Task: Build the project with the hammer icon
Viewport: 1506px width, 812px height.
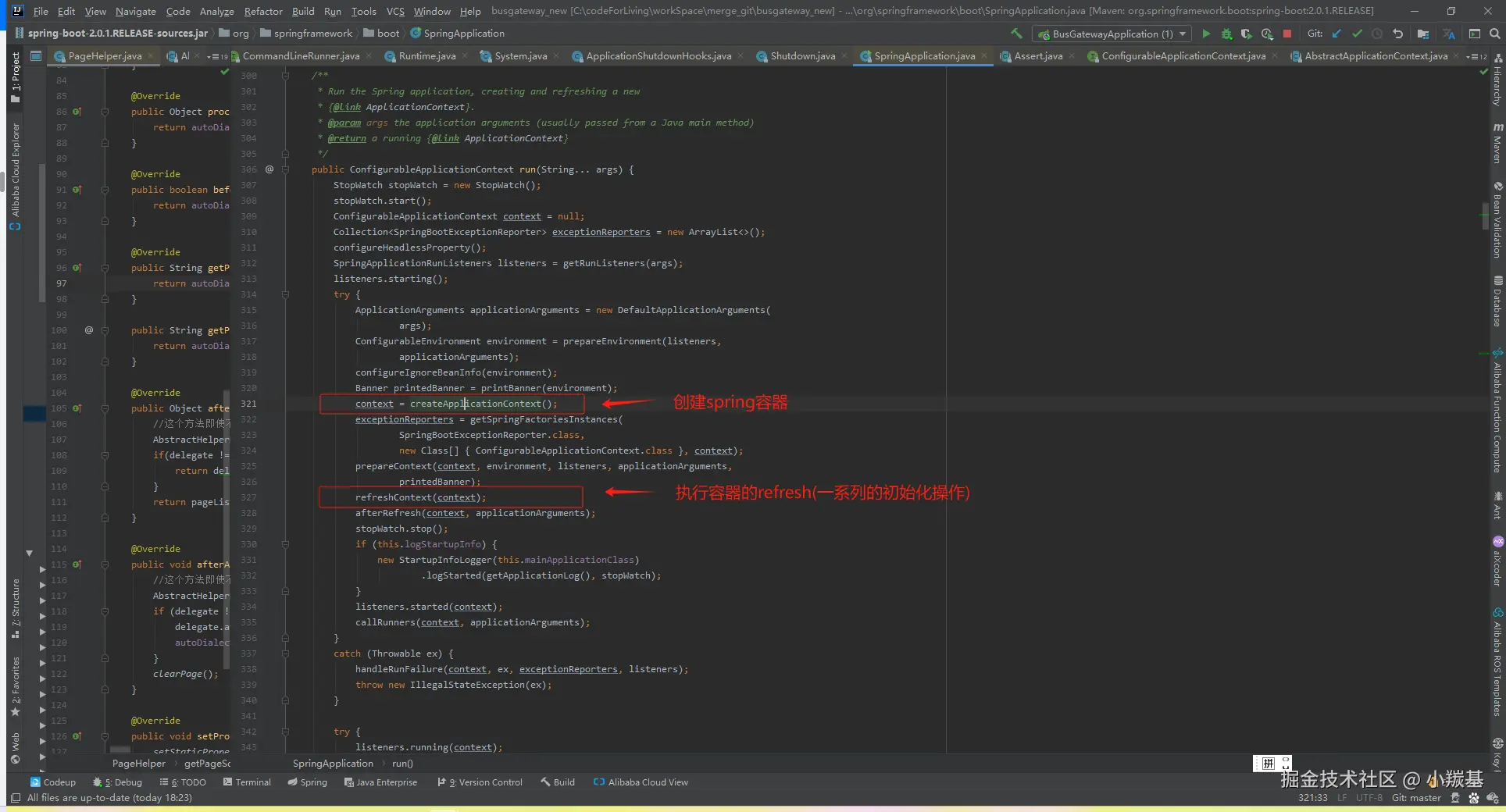Action: coord(1016,34)
